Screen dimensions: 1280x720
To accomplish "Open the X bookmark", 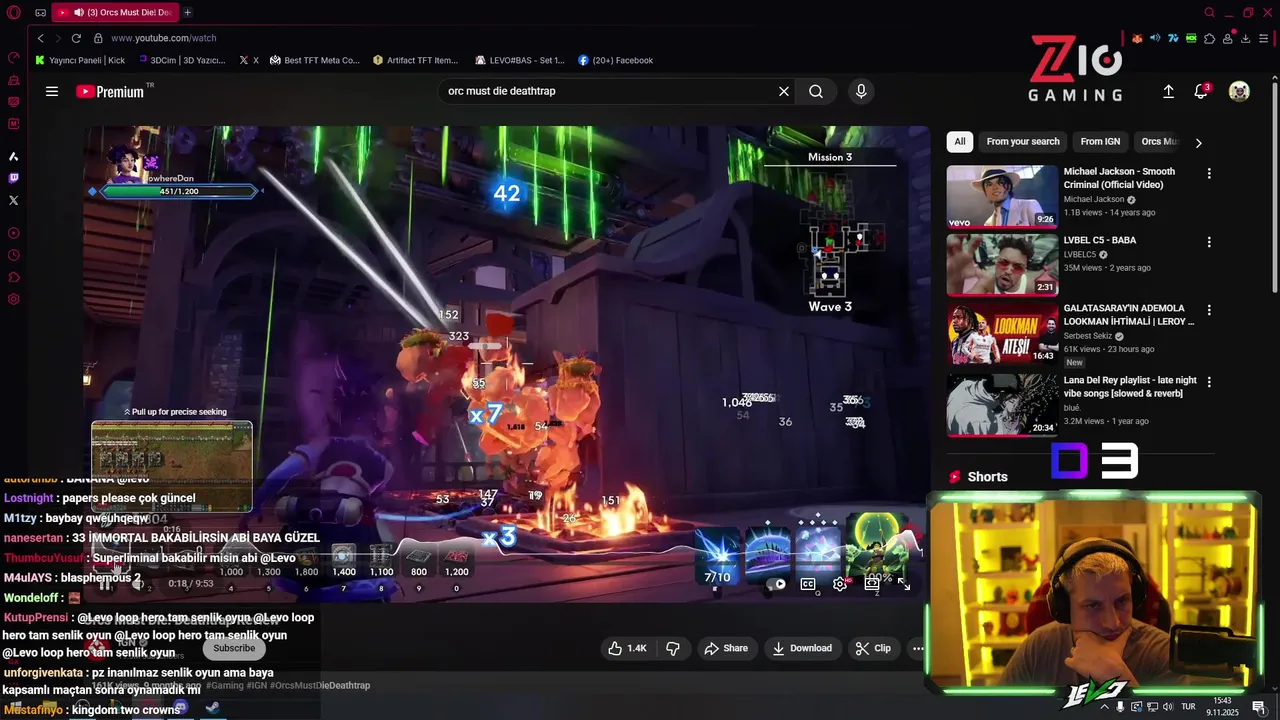I will coord(249,60).
